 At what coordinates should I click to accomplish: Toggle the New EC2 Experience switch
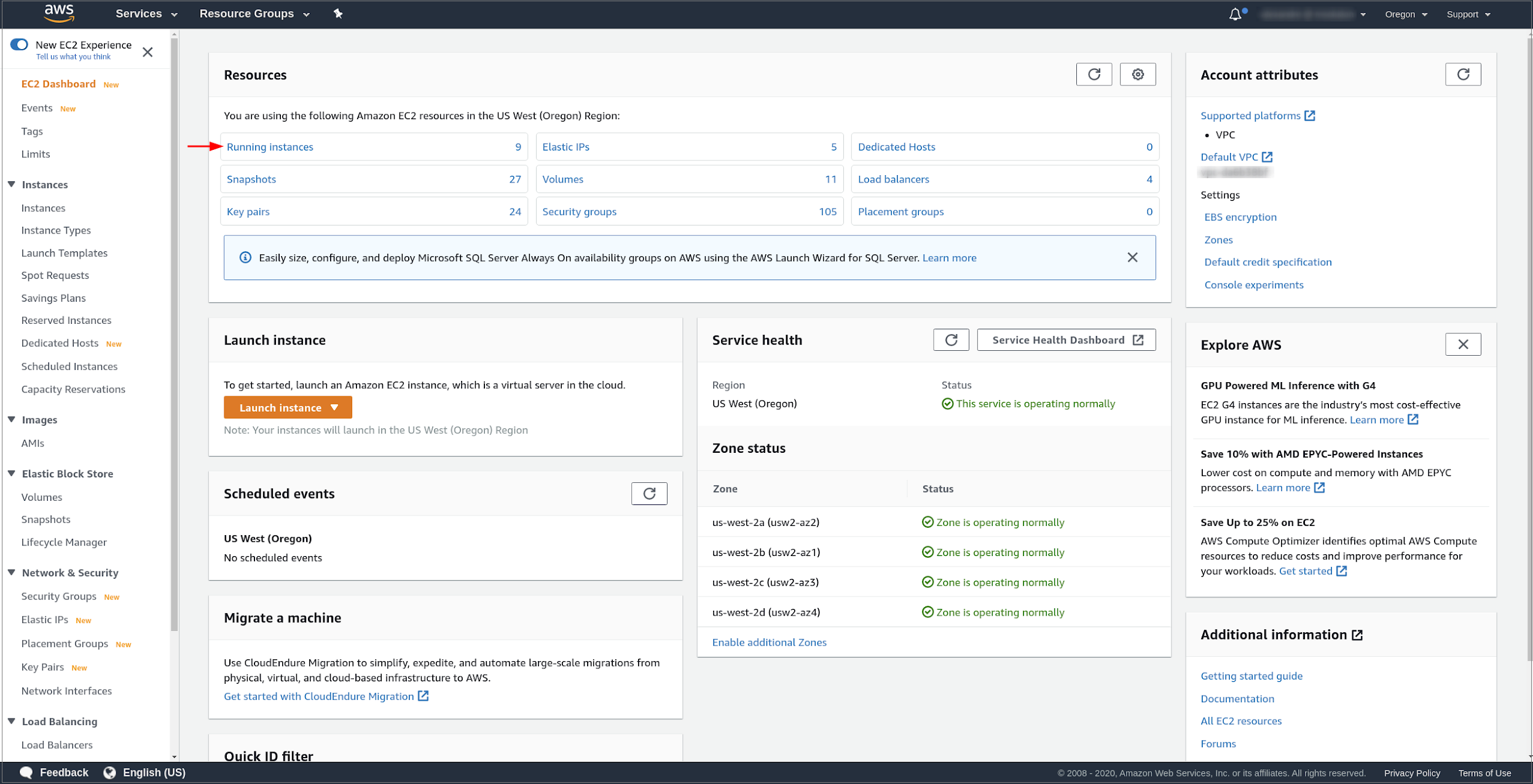click(20, 44)
